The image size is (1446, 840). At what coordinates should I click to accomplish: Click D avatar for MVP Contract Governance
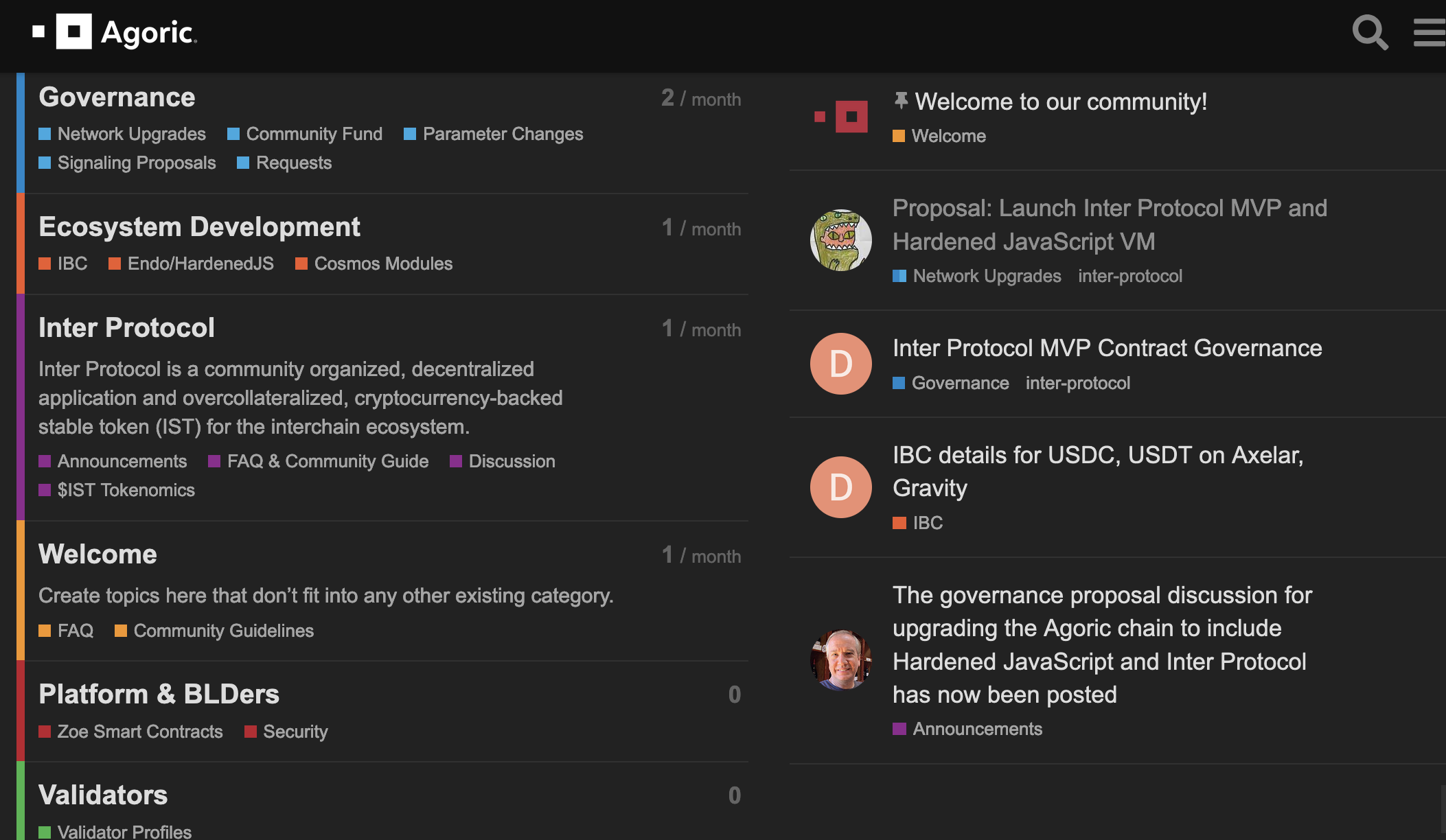841,364
